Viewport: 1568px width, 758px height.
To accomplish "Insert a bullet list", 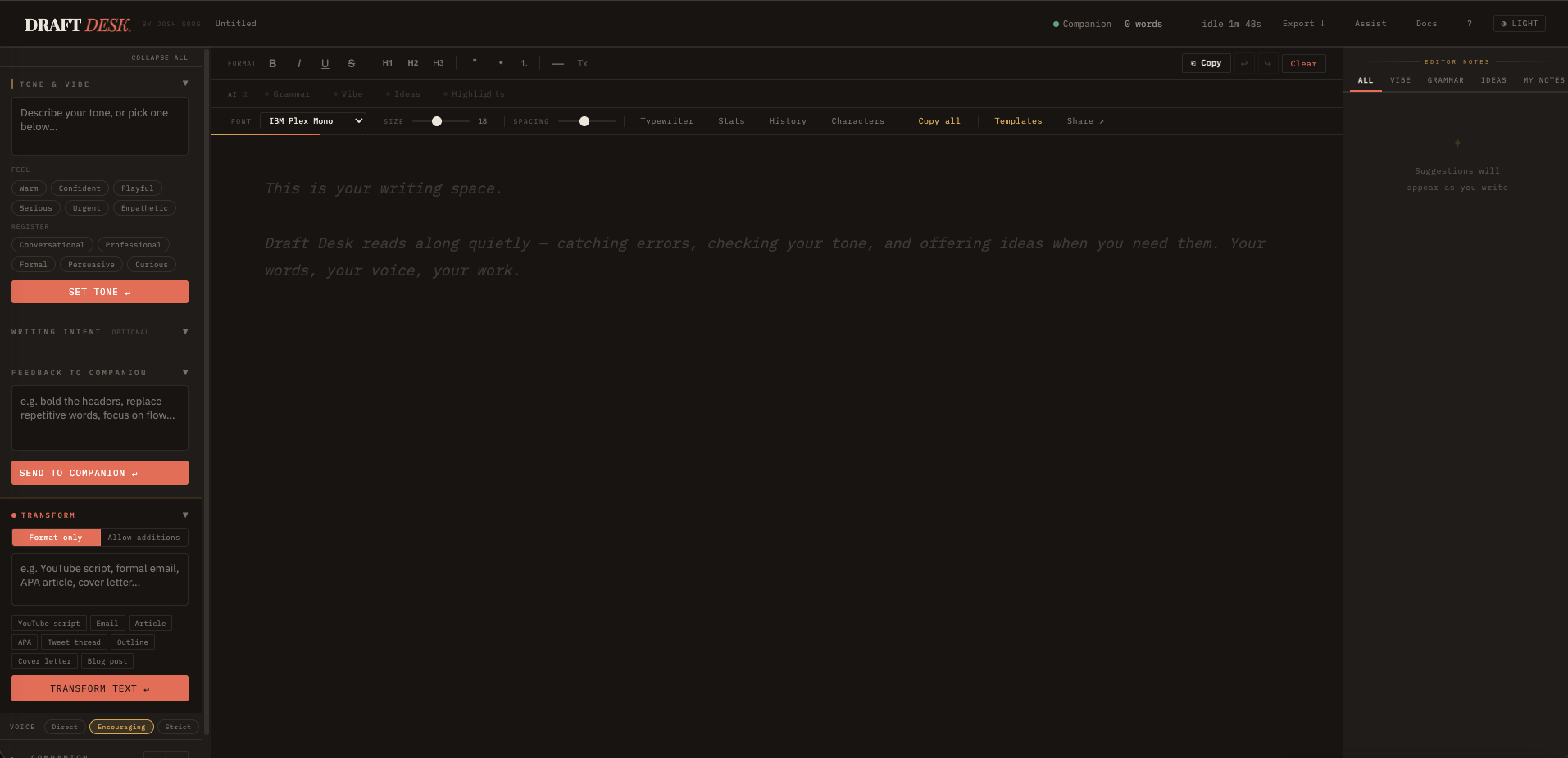I will (x=501, y=63).
